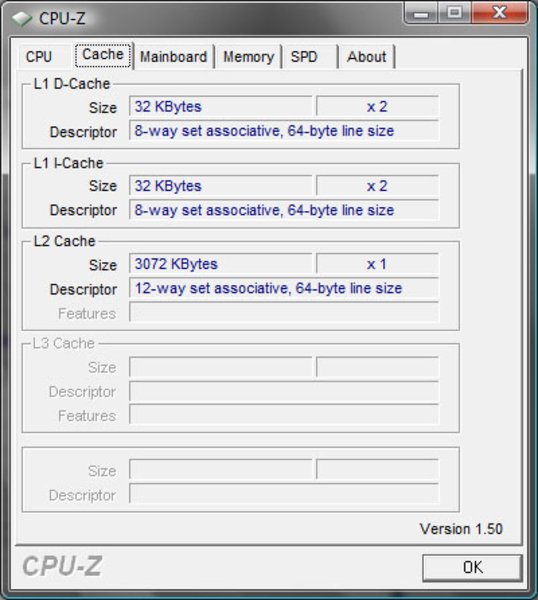Click the L1 D-Cache x 2 multiplier field
The height and width of the screenshot is (600, 538).
coord(377,106)
